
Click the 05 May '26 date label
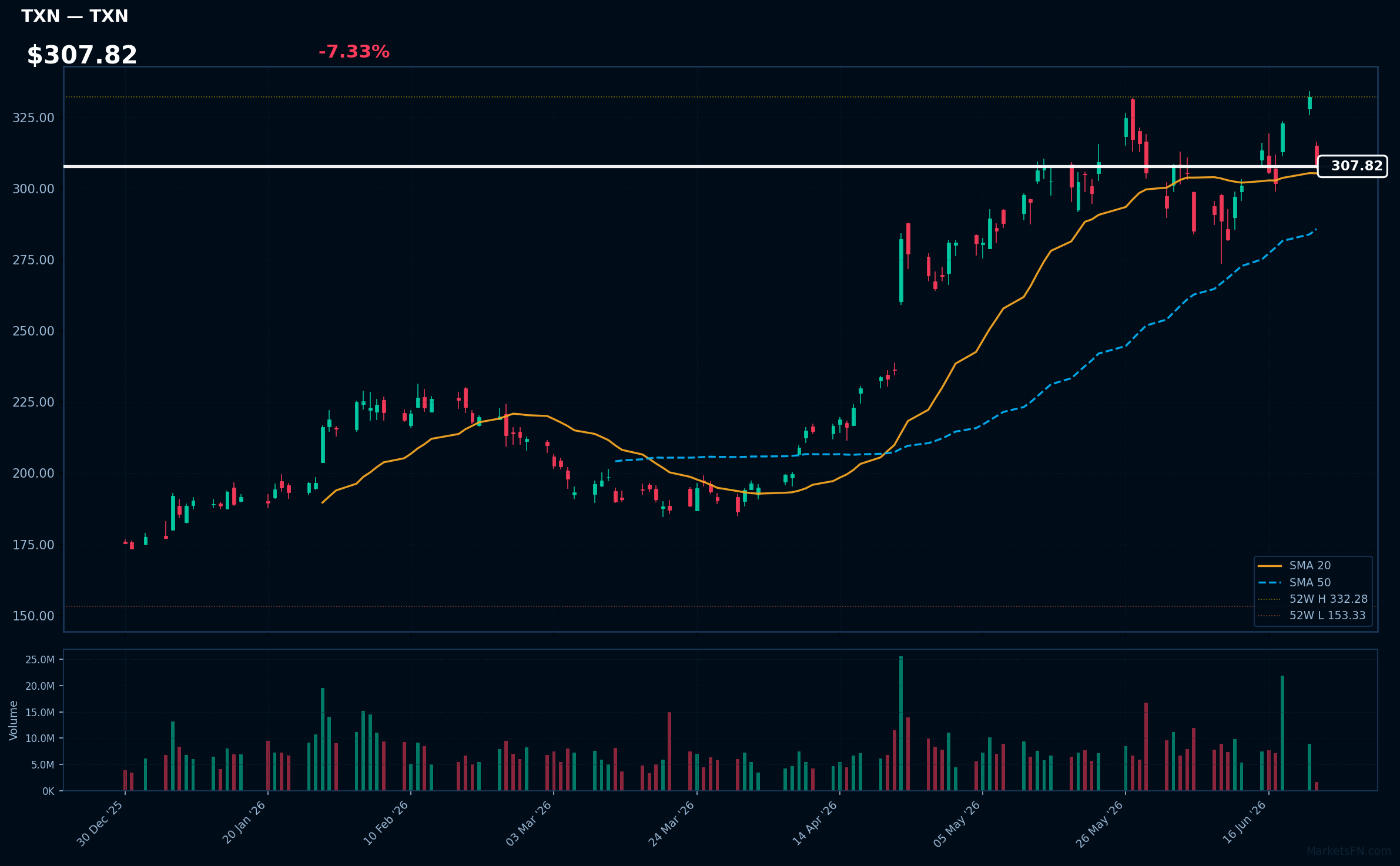[957, 824]
